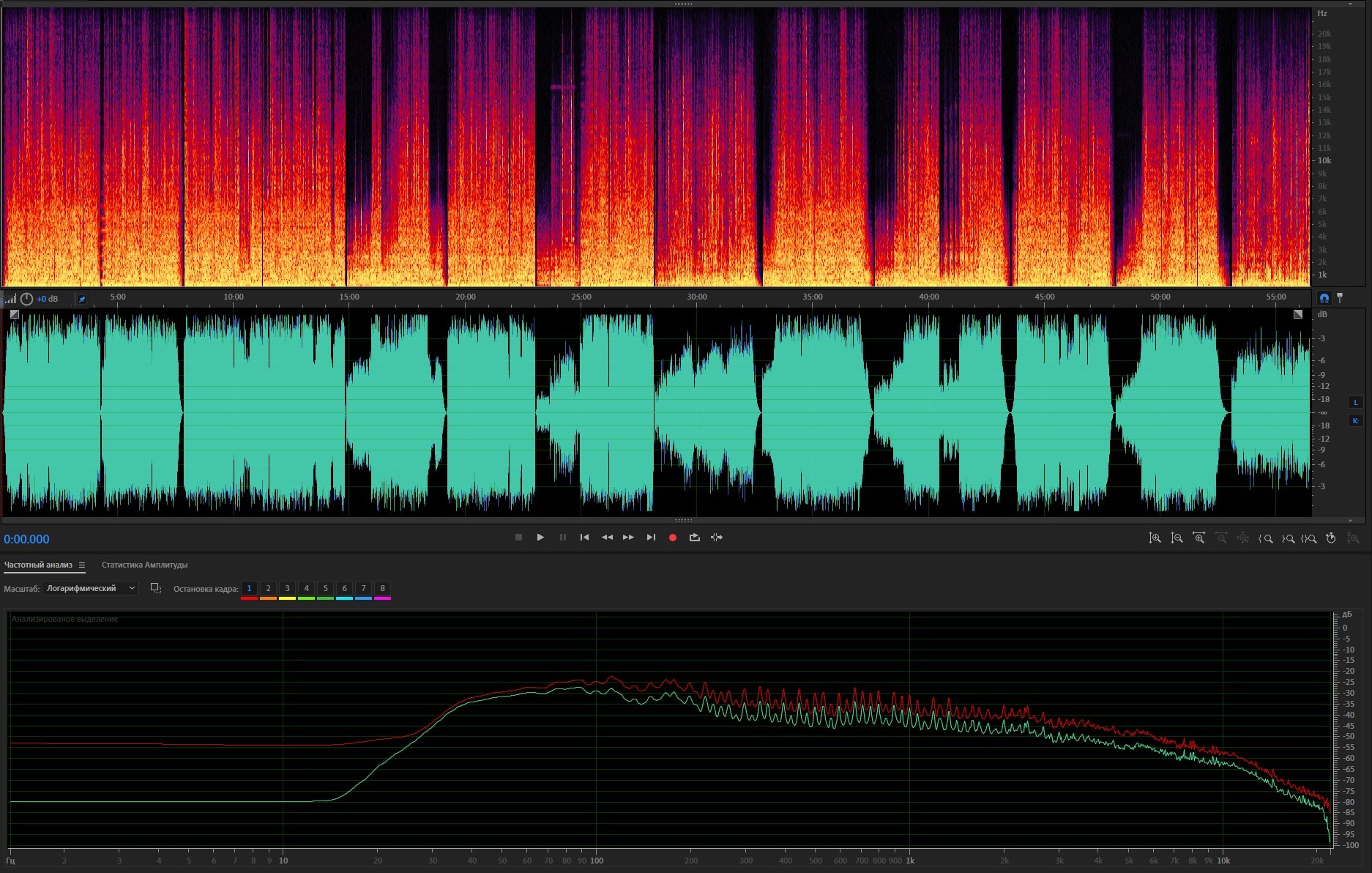Click the fade-in handle on the waveform
This screenshot has width=1372, height=873.
15,314
